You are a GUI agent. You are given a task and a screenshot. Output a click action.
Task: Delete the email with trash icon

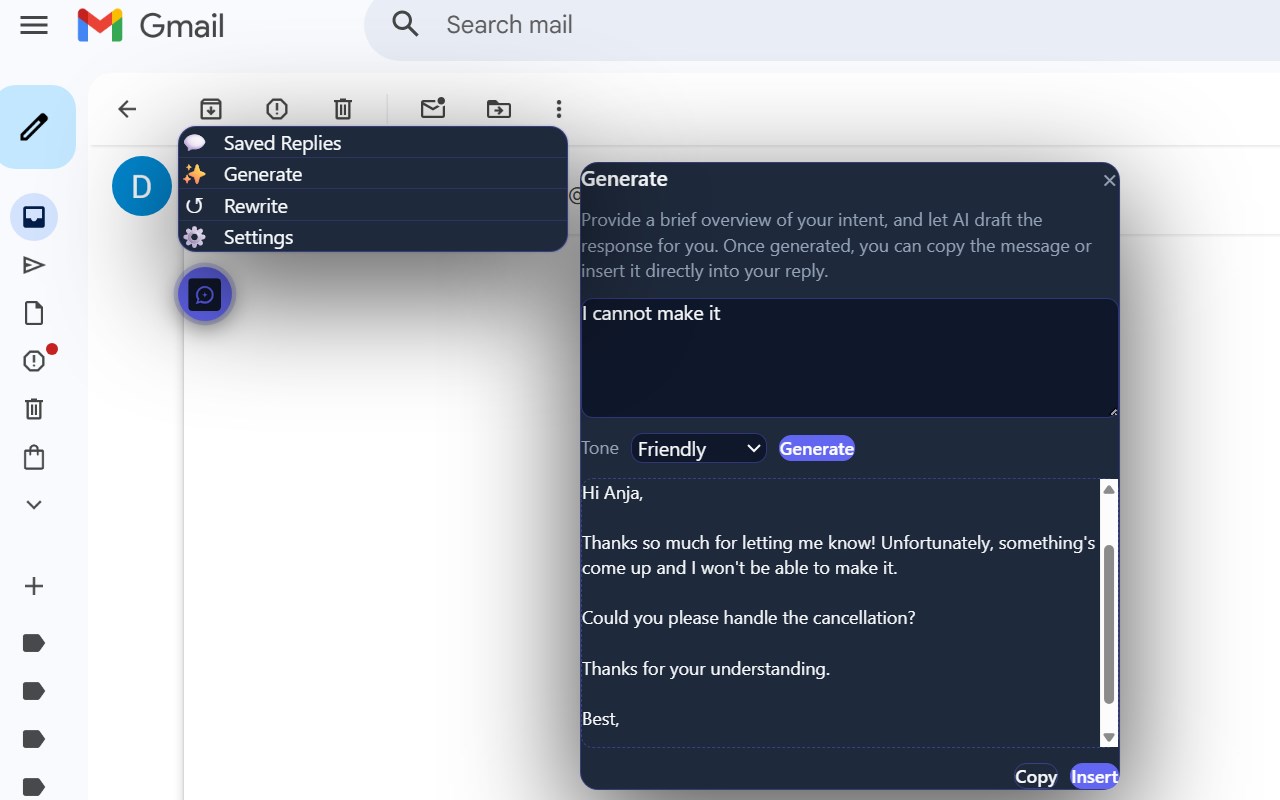(343, 109)
